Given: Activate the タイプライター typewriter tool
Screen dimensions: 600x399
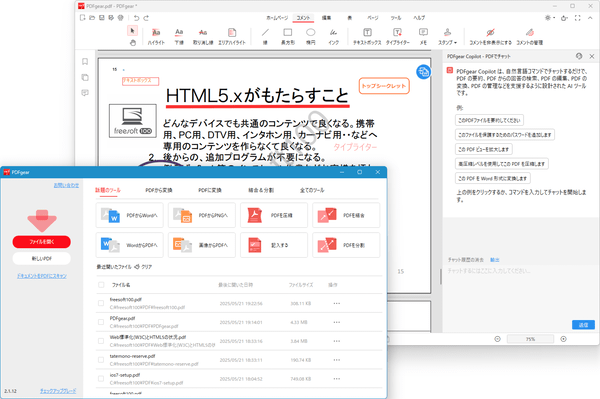Looking at the screenshot, I should pyautogui.click(x=398, y=37).
